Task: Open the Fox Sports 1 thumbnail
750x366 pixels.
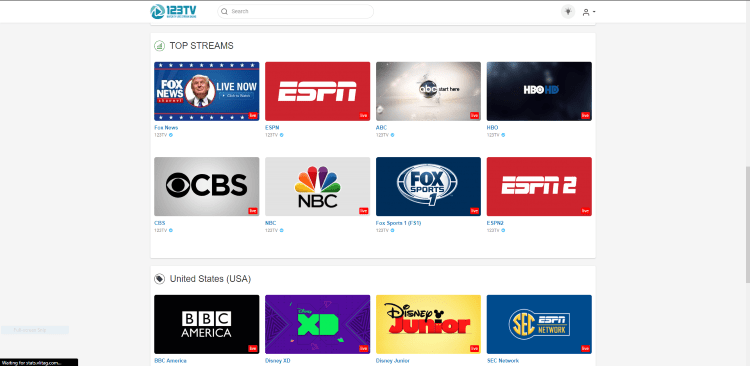Action: 429,186
